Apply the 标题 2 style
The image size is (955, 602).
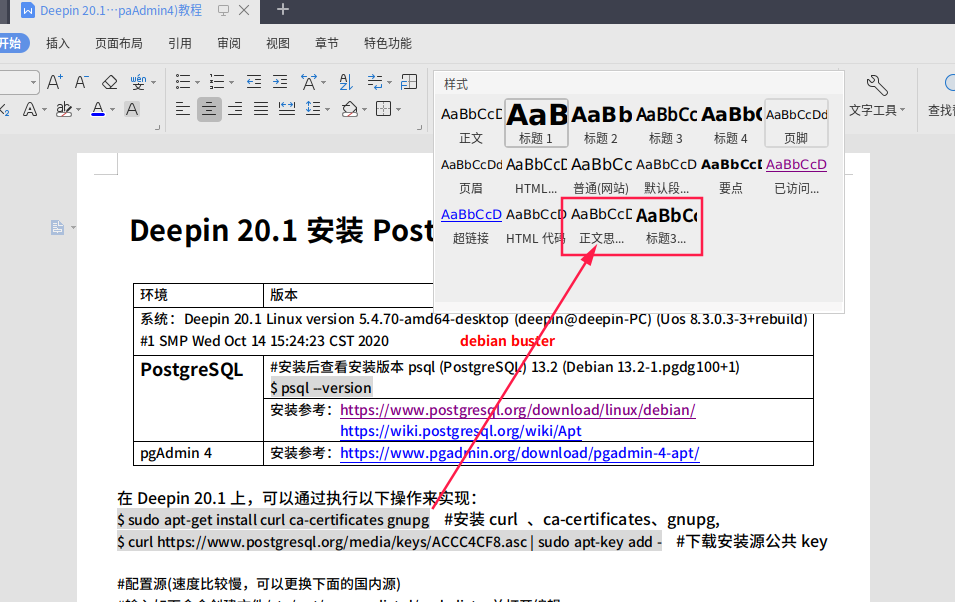pos(601,122)
